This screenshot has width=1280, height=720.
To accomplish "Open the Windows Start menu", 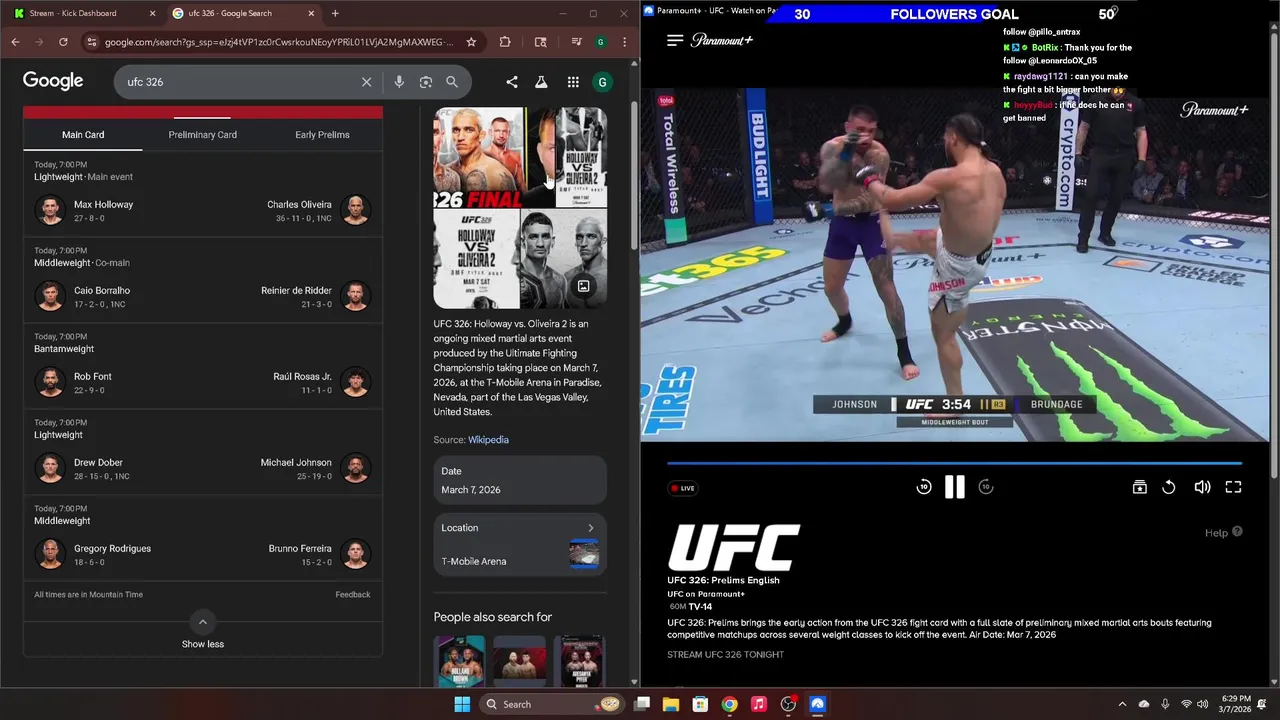I will [462, 704].
